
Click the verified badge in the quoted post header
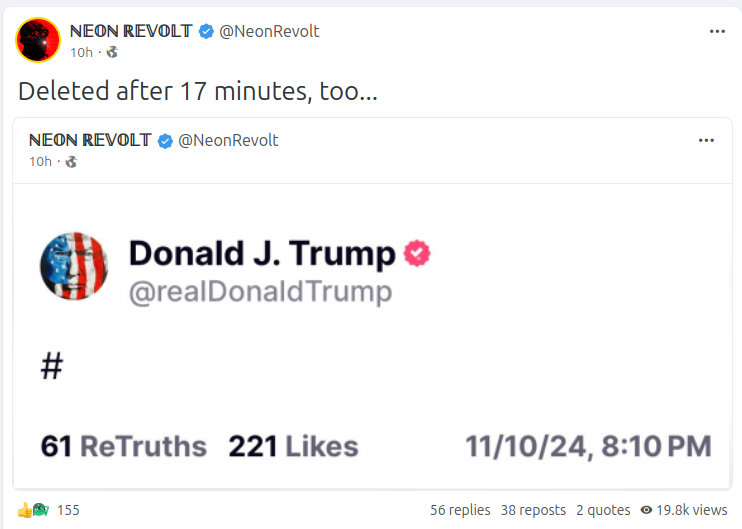tap(165, 140)
